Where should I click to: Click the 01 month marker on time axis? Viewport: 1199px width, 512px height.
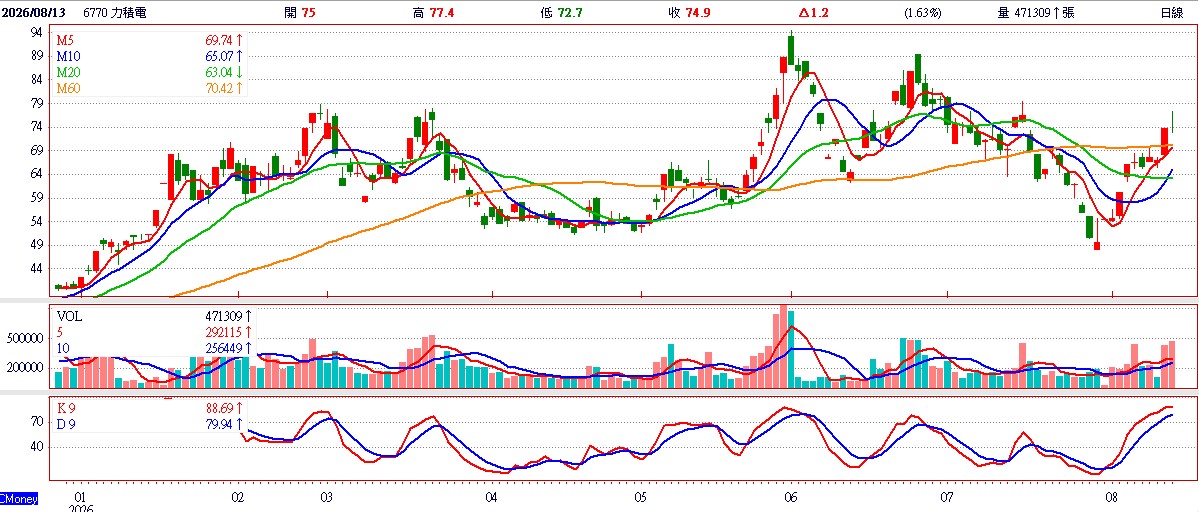80,497
